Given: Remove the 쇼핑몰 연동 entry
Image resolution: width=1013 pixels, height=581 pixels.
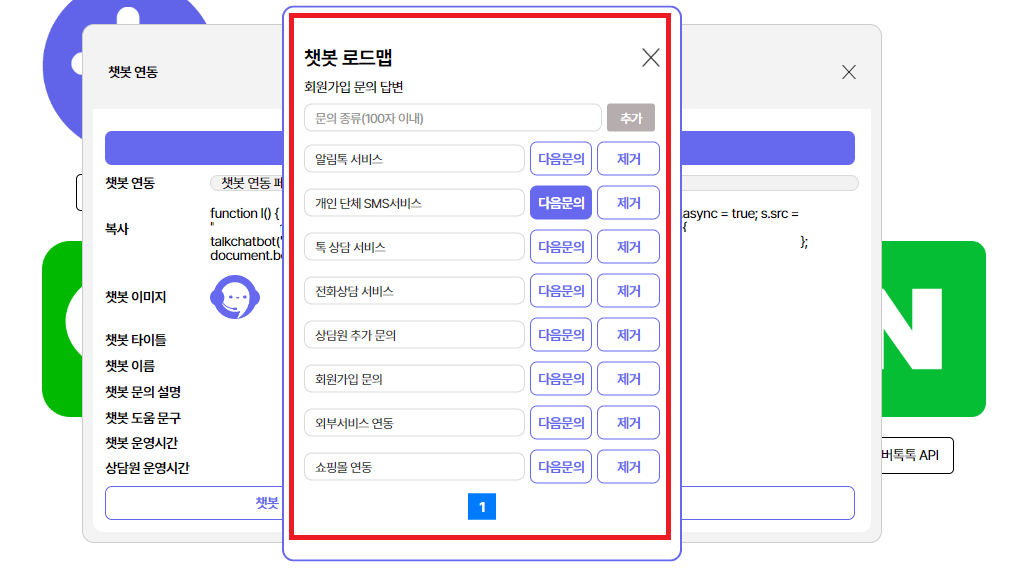Looking at the screenshot, I should pyautogui.click(x=629, y=467).
